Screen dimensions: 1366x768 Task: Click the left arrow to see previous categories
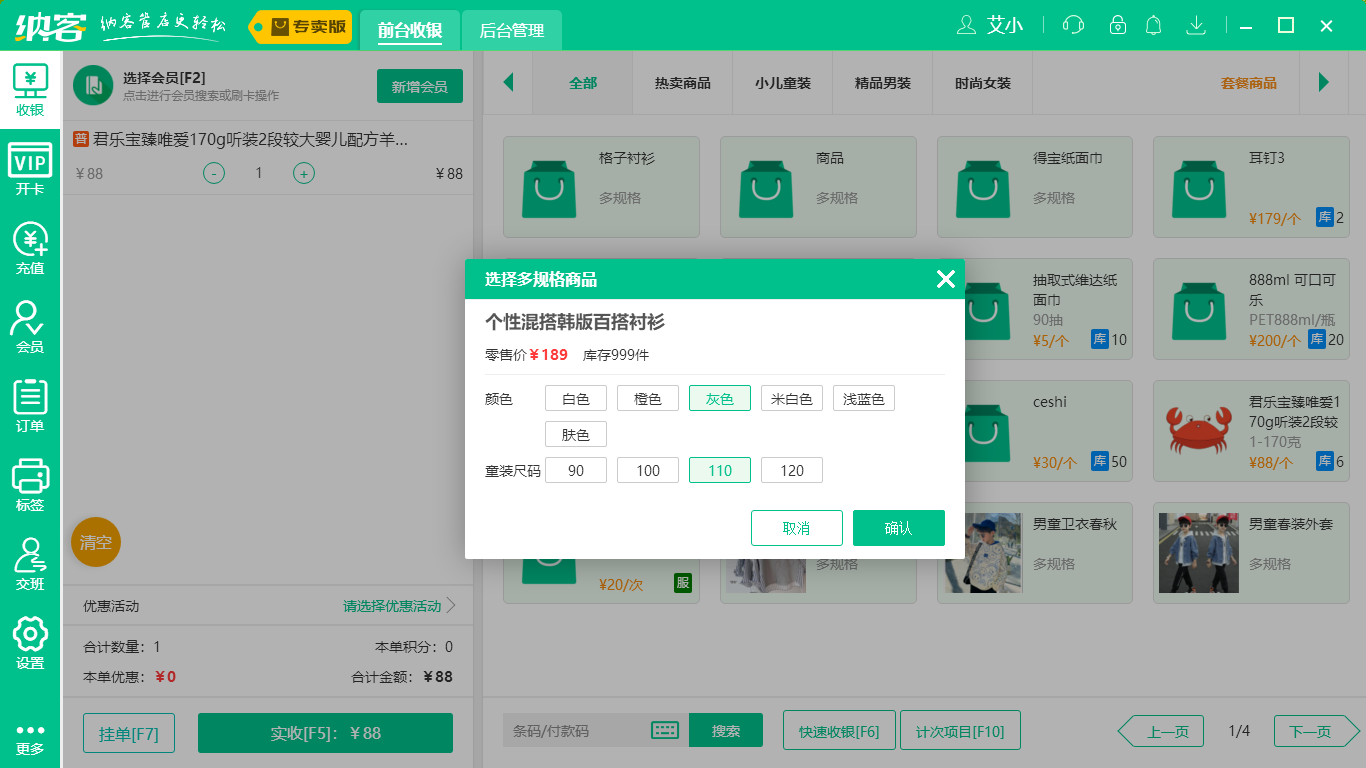point(509,84)
